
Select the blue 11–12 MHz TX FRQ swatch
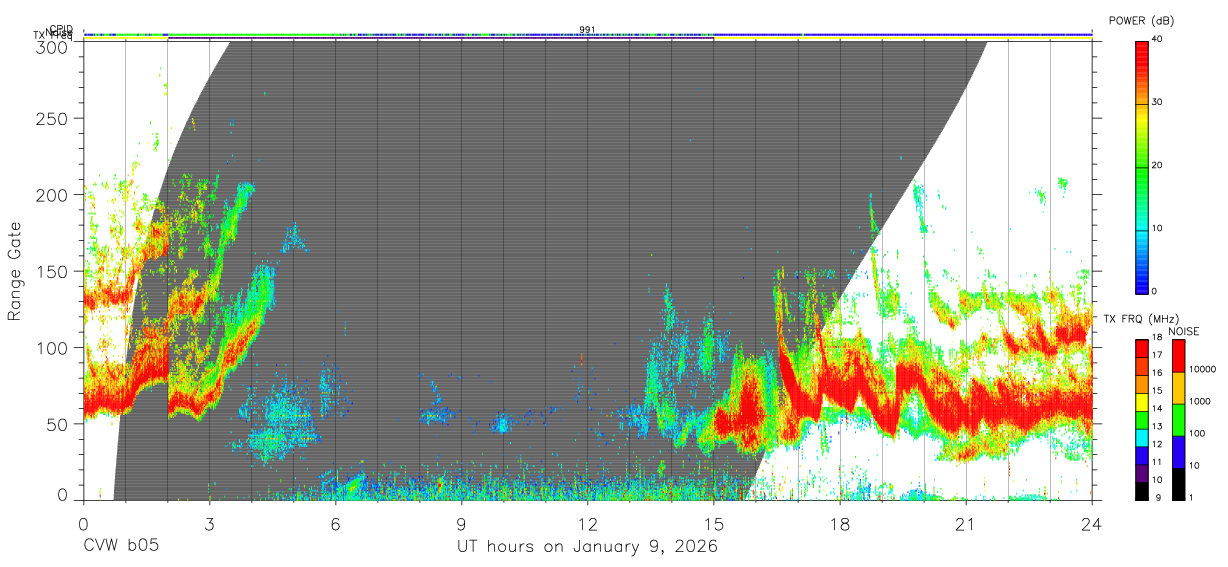coord(1141,455)
